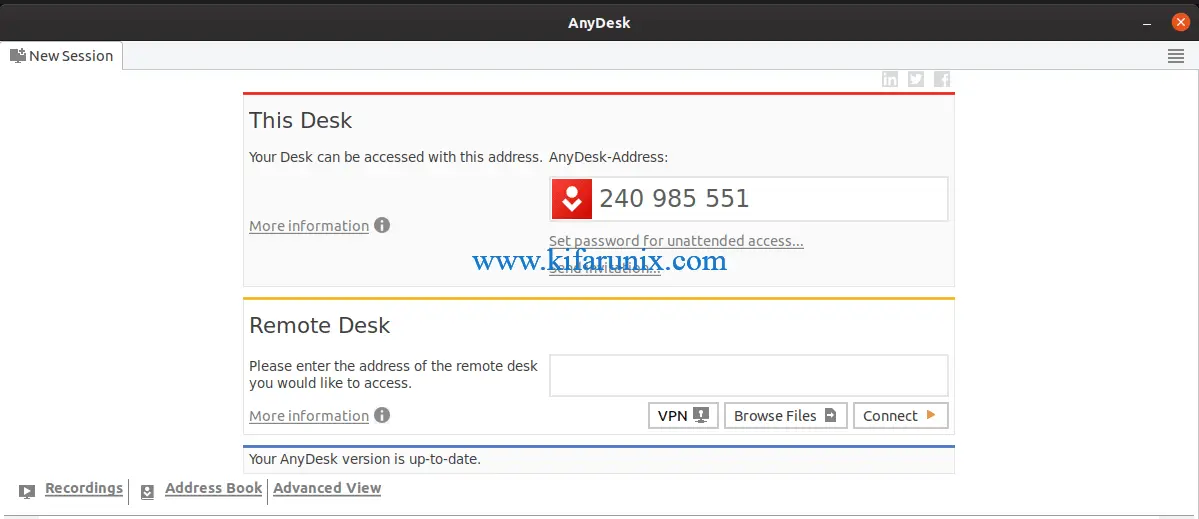Click the Address Book download icon
The height and width of the screenshot is (519, 1199).
pyautogui.click(x=147, y=491)
